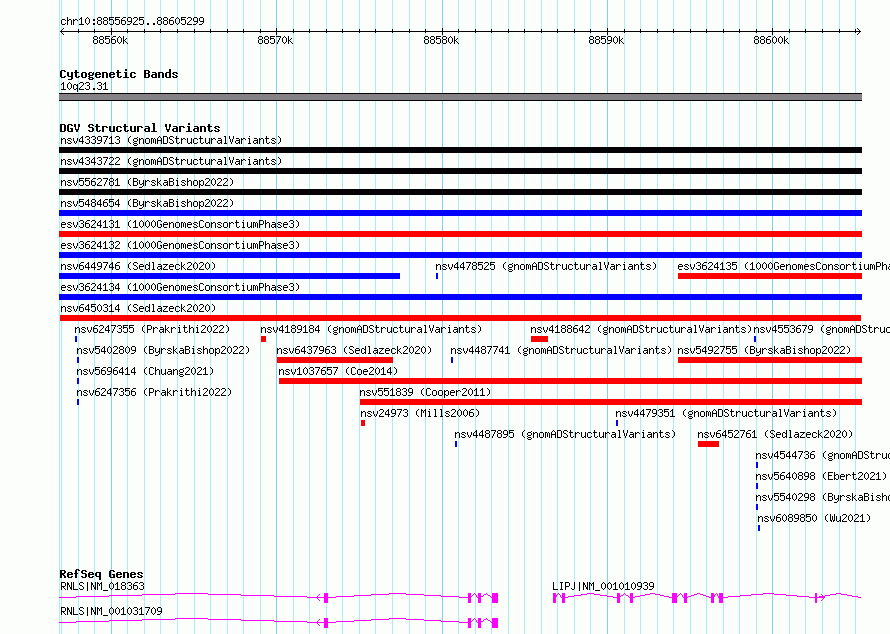Select the nsv6247356 Prakrithi2022 label
This screenshot has height=634, width=890.
point(154,392)
